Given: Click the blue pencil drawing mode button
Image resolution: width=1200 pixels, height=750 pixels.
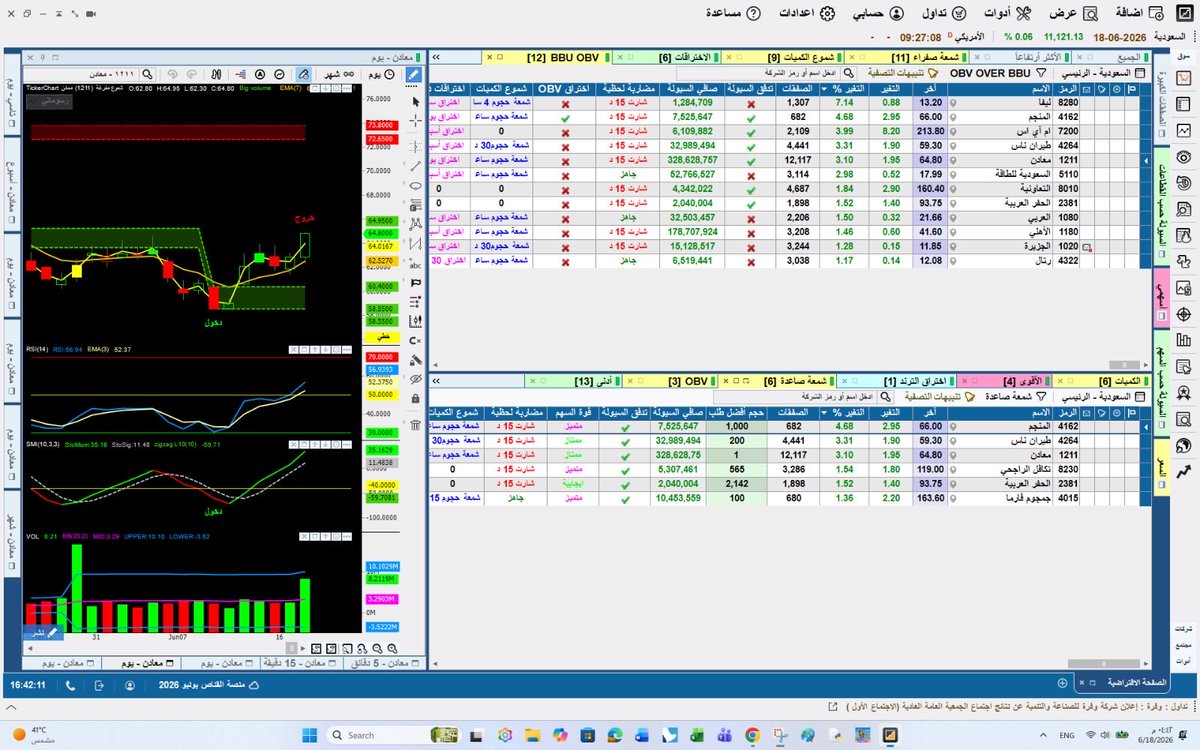Looking at the screenshot, I should point(414,74).
